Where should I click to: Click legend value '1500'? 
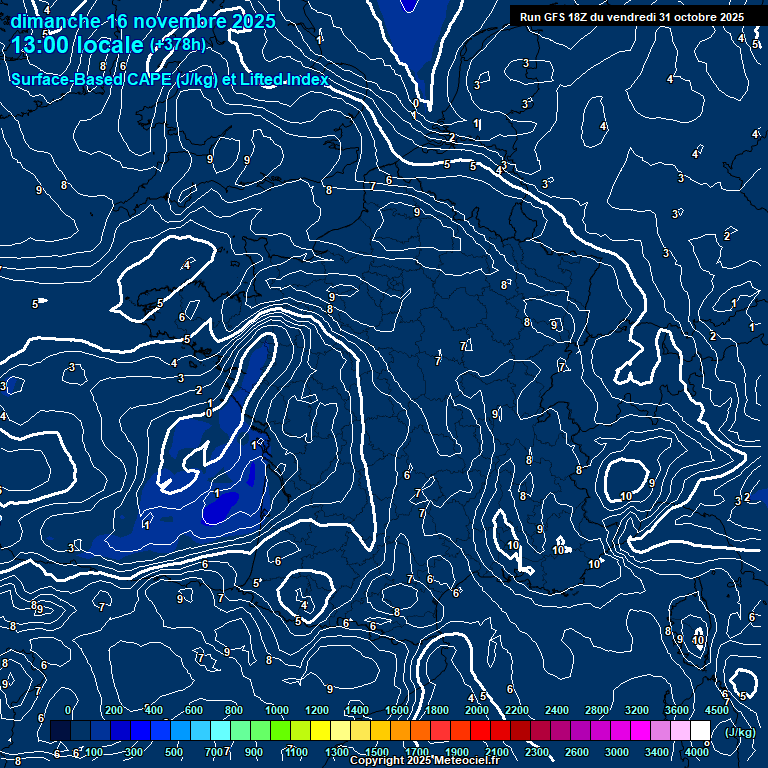click(x=377, y=752)
